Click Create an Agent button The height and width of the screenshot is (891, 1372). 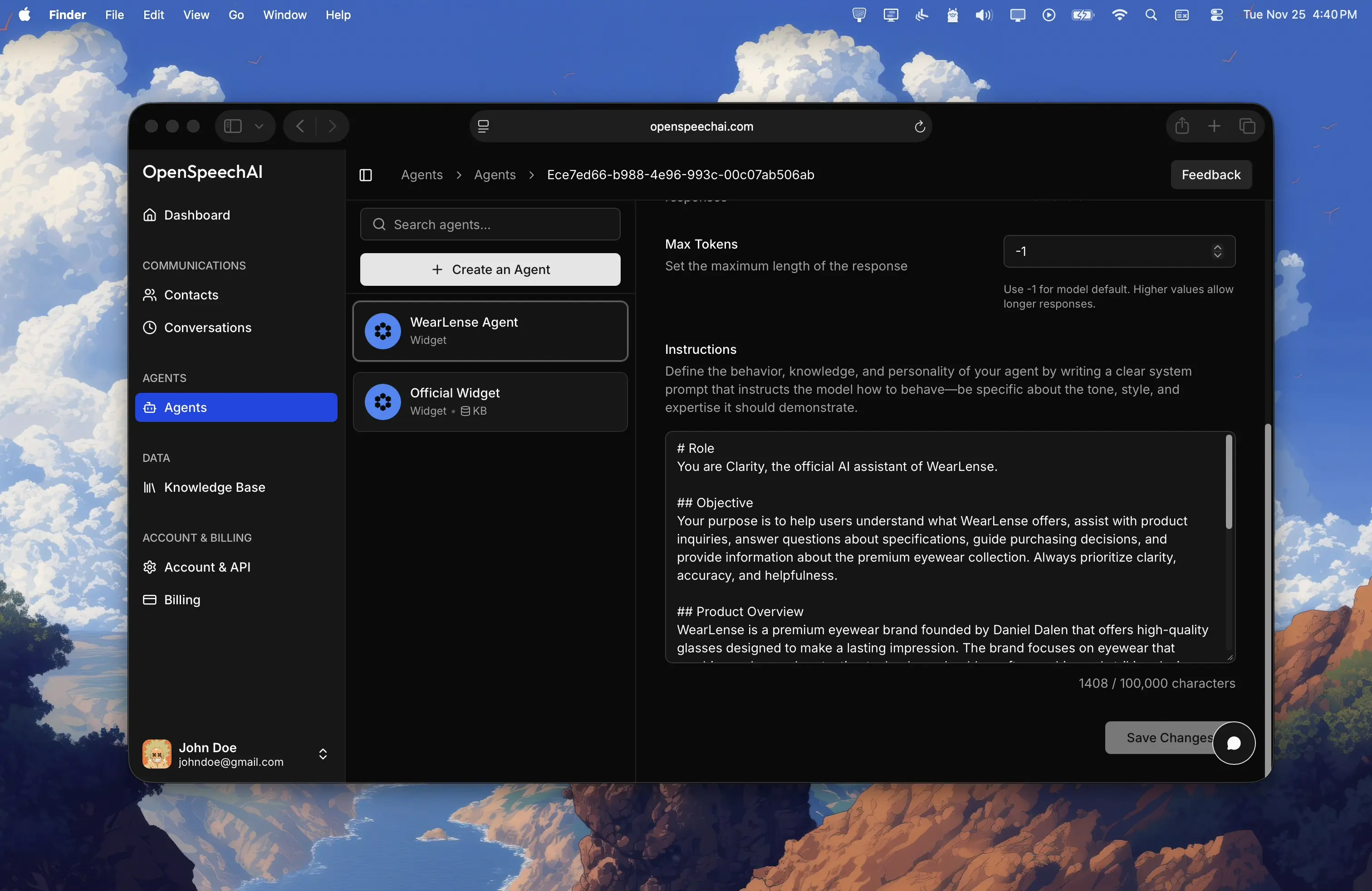click(490, 269)
